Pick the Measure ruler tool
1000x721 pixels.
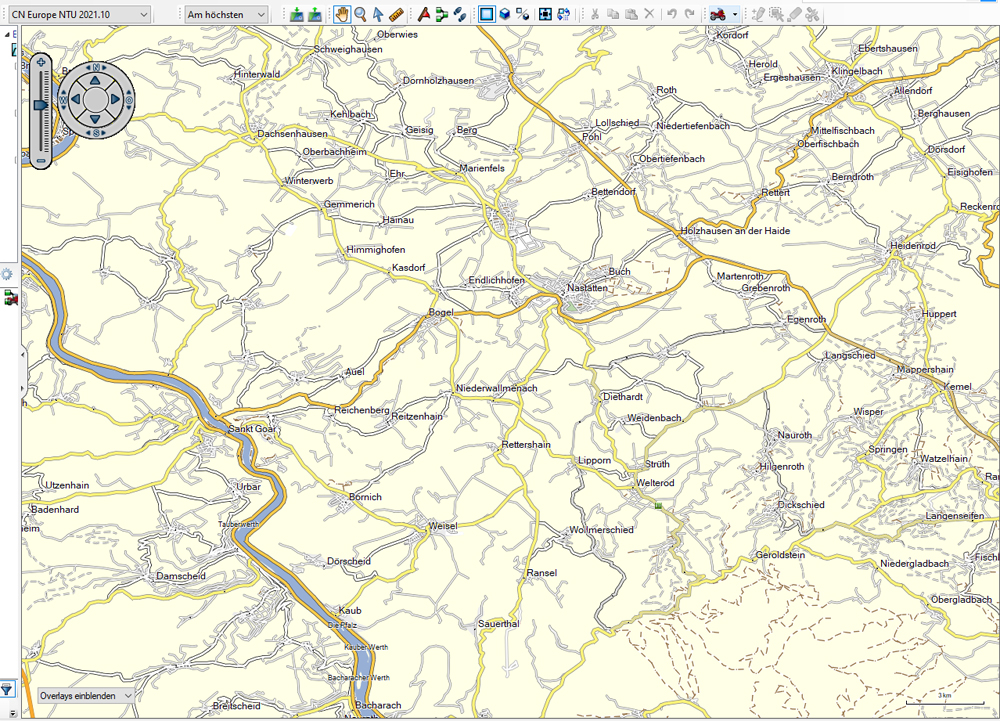pyautogui.click(x=396, y=14)
